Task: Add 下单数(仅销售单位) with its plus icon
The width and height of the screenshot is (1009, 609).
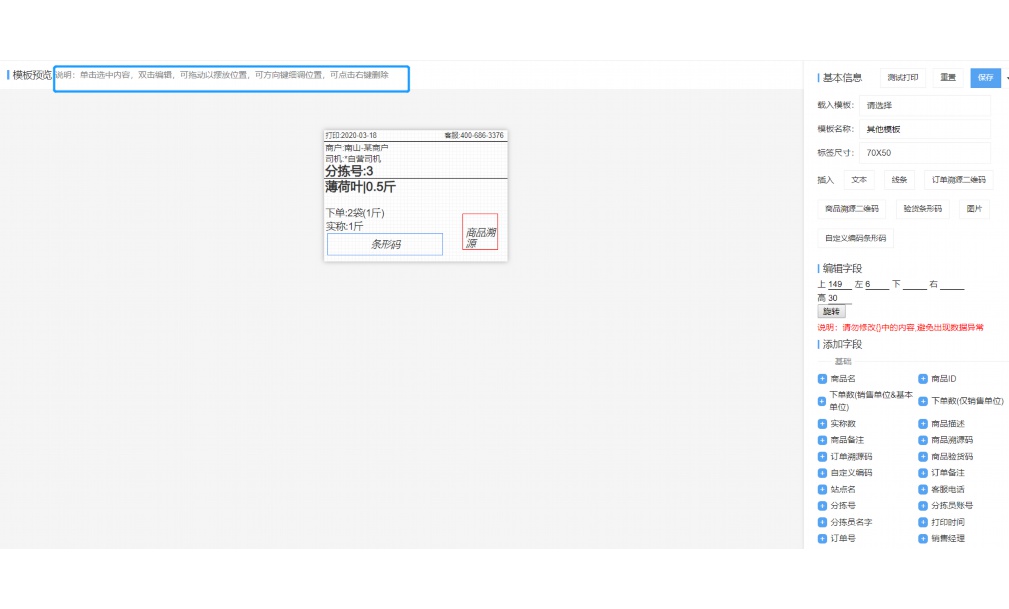Action: pyautogui.click(x=923, y=401)
